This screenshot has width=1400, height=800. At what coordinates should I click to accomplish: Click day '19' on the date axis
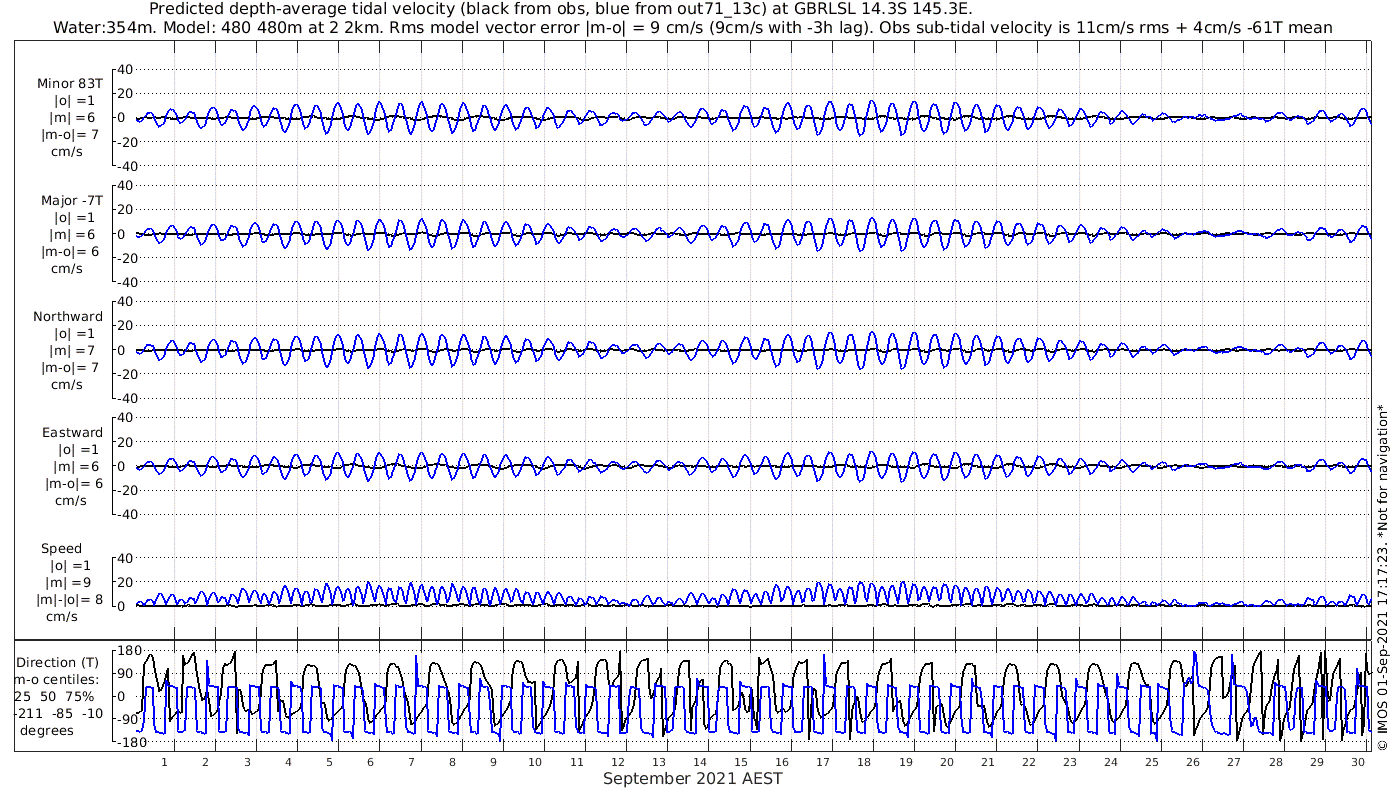(905, 762)
